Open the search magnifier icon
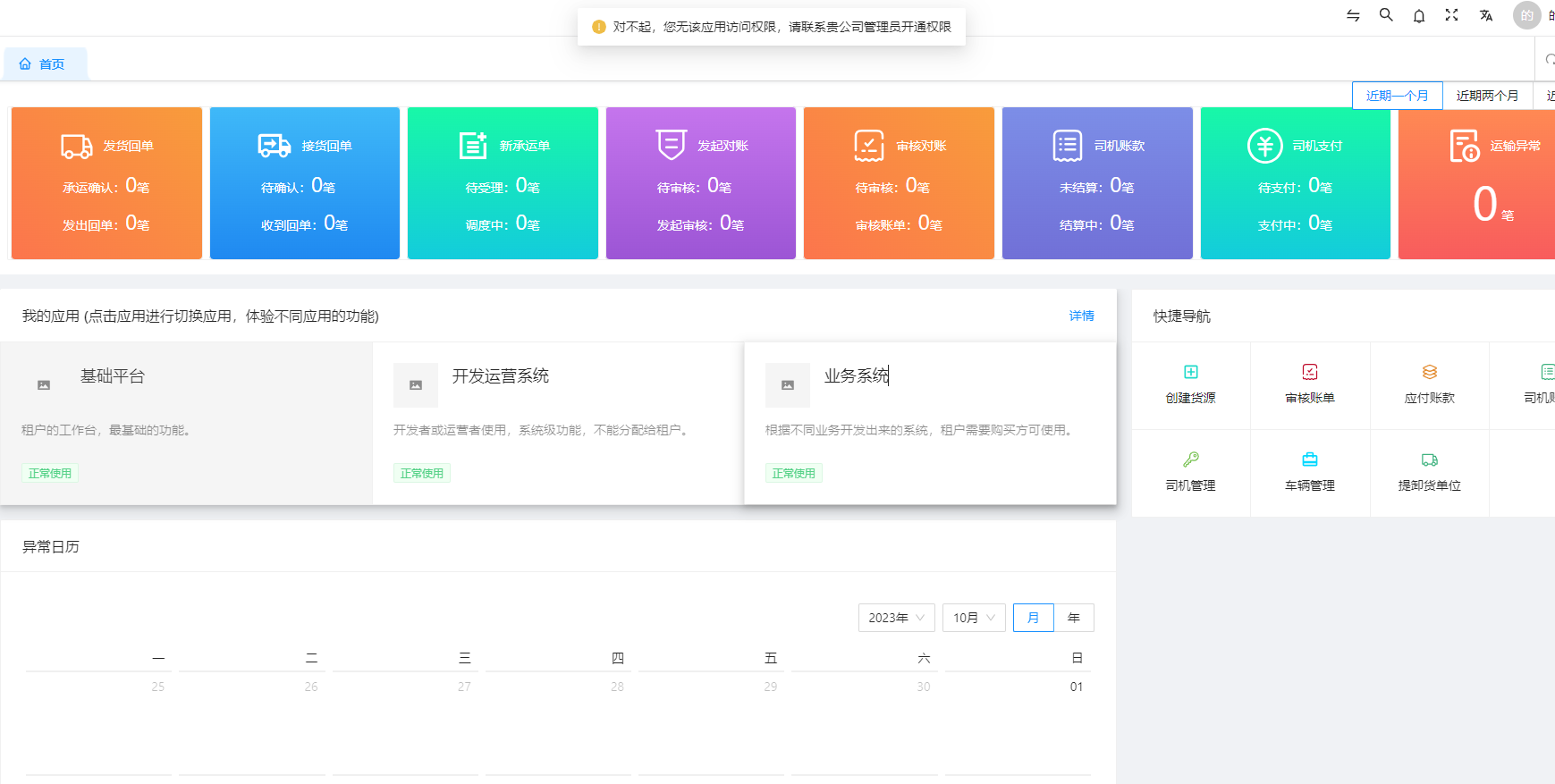 point(1386,14)
